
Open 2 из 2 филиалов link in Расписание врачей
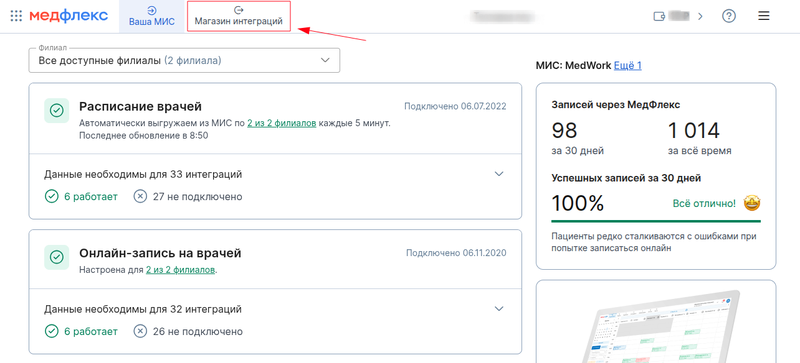pos(282,123)
